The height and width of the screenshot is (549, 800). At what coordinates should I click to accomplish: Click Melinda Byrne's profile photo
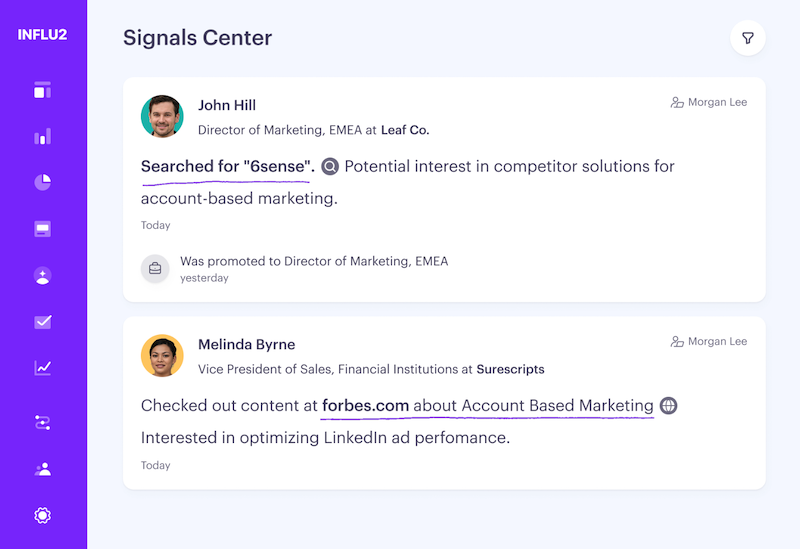coord(162,355)
